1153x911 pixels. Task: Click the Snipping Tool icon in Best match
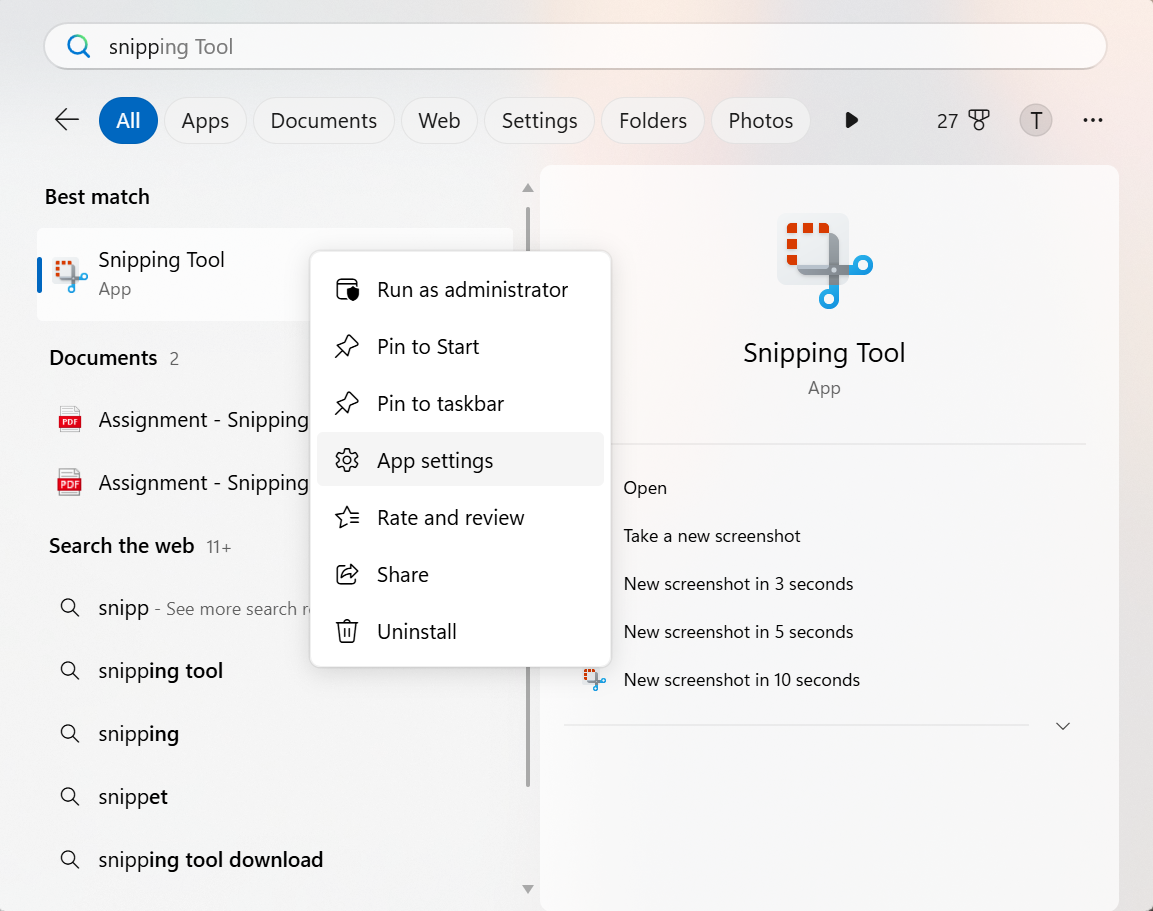click(70, 275)
